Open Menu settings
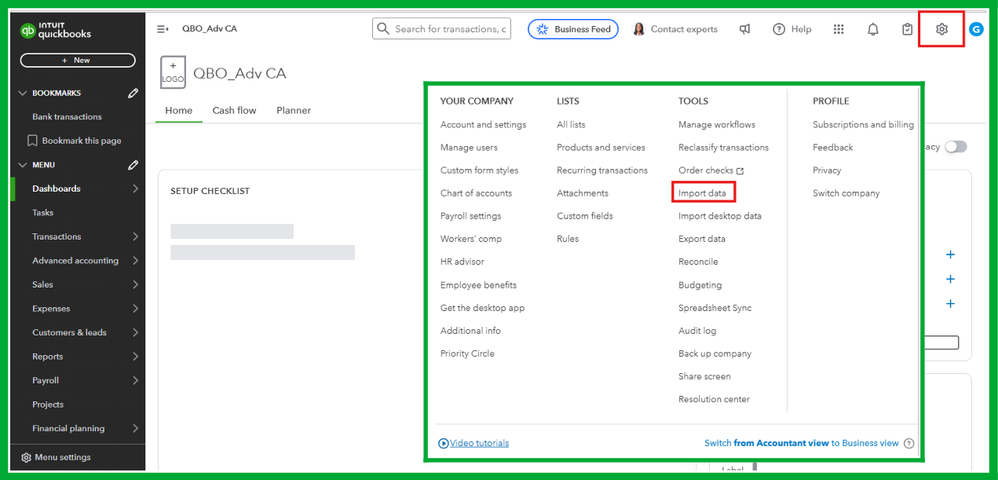The image size is (998, 480). (62, 457)
